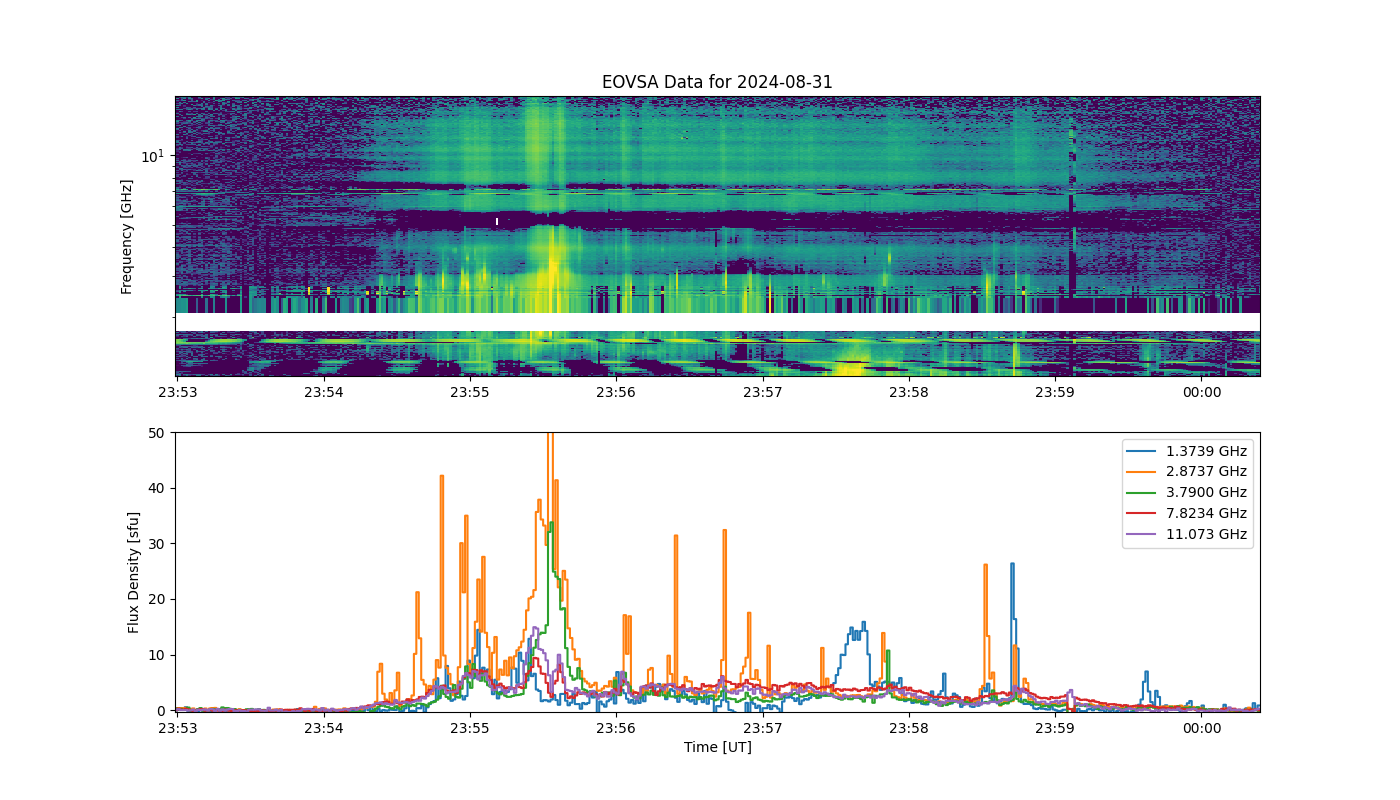Viewport: 1400px width, 800px height.
Task: Click the 23:58 tick under the spectrogram
Action: tap(909, 393)
